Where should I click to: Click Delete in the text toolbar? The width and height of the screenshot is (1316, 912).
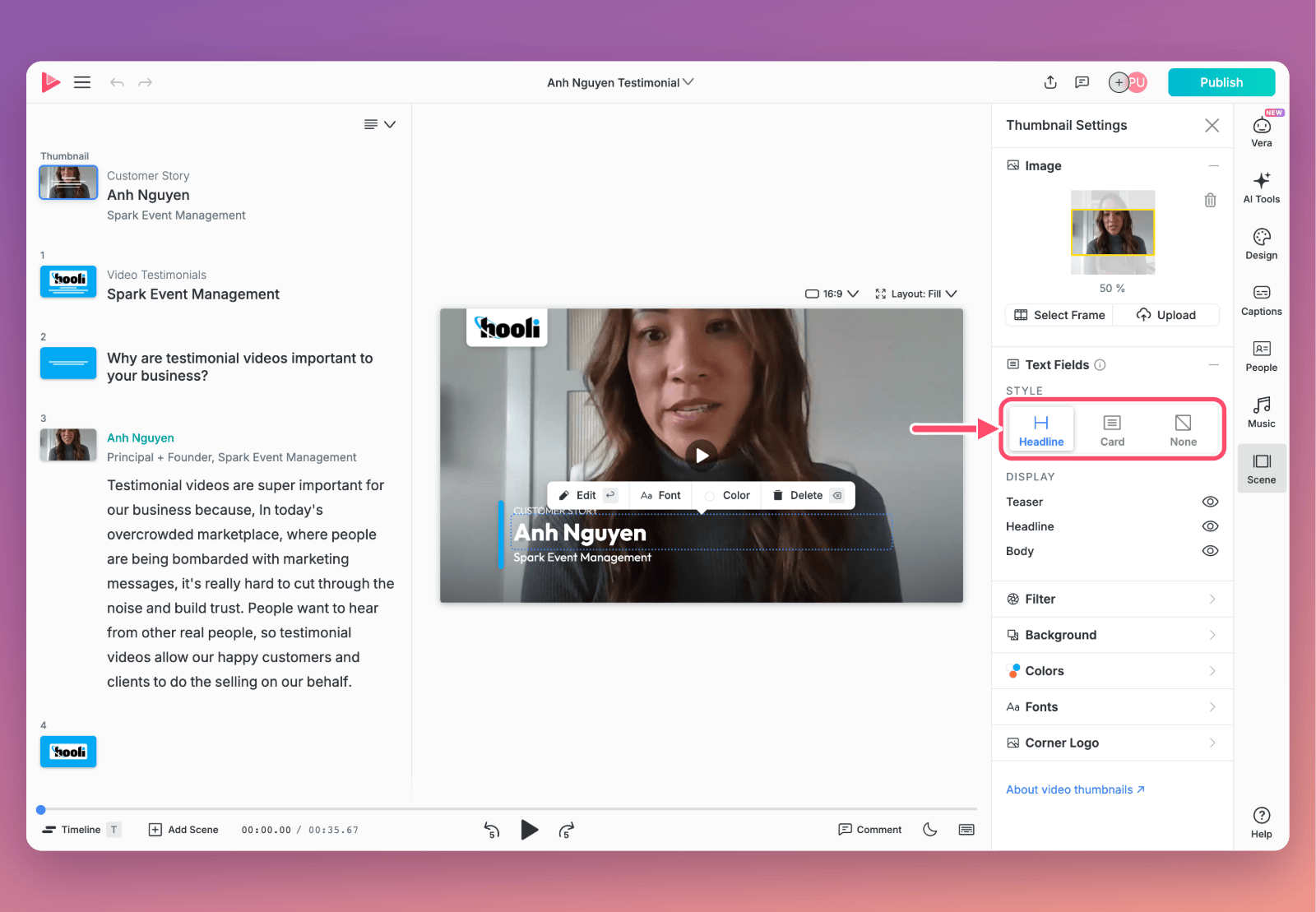(808, 495)
